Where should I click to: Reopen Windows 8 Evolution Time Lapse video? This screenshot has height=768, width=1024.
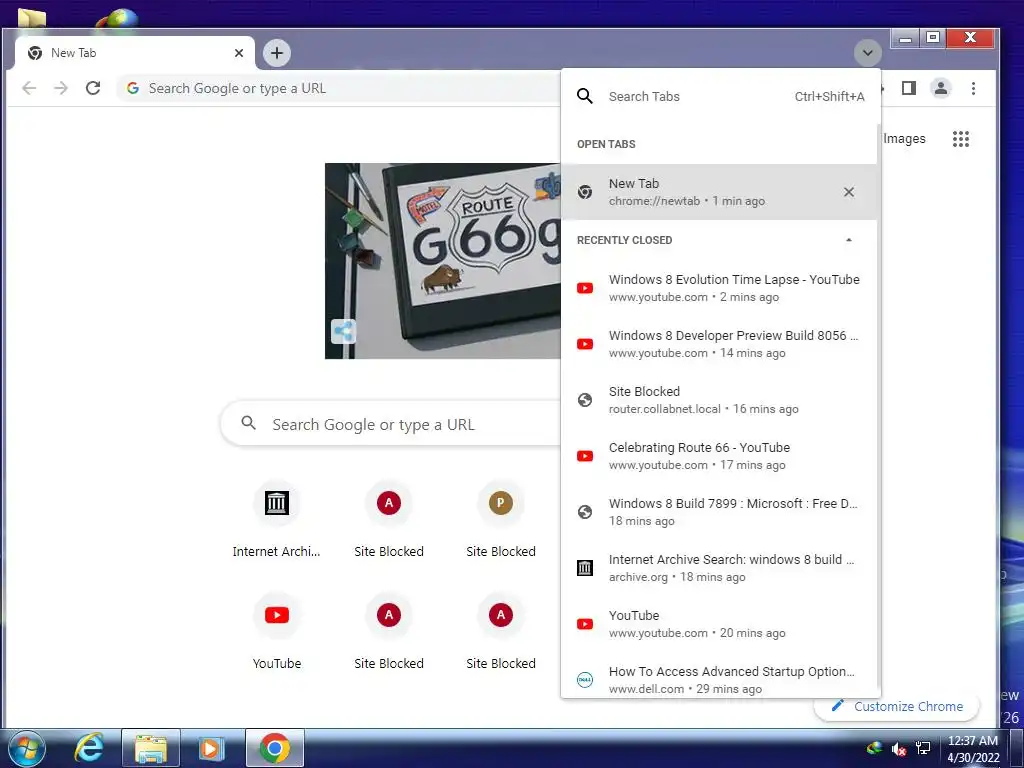718,288
